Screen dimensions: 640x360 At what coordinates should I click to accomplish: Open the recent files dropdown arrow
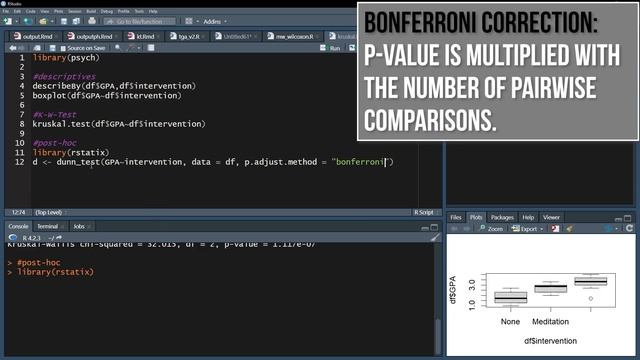(x=52, y=21)
